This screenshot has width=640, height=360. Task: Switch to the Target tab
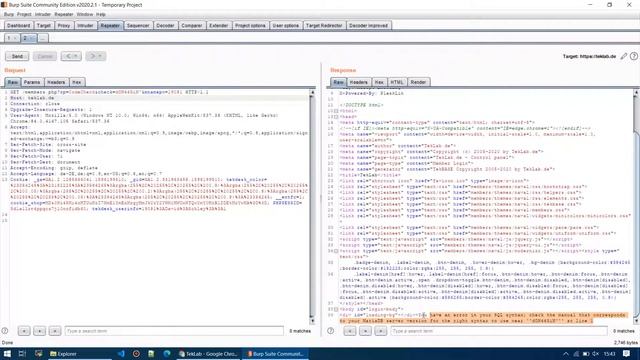(x=44, y=25)
